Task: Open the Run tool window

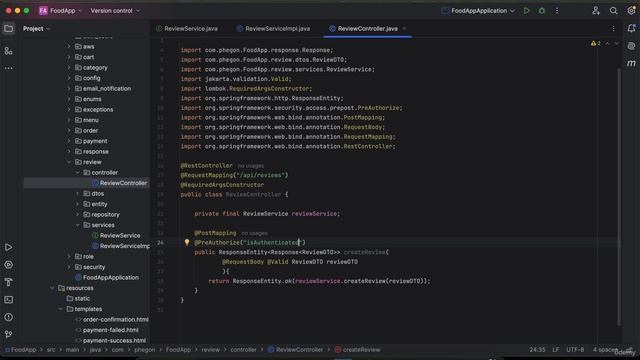Action: 9,247
